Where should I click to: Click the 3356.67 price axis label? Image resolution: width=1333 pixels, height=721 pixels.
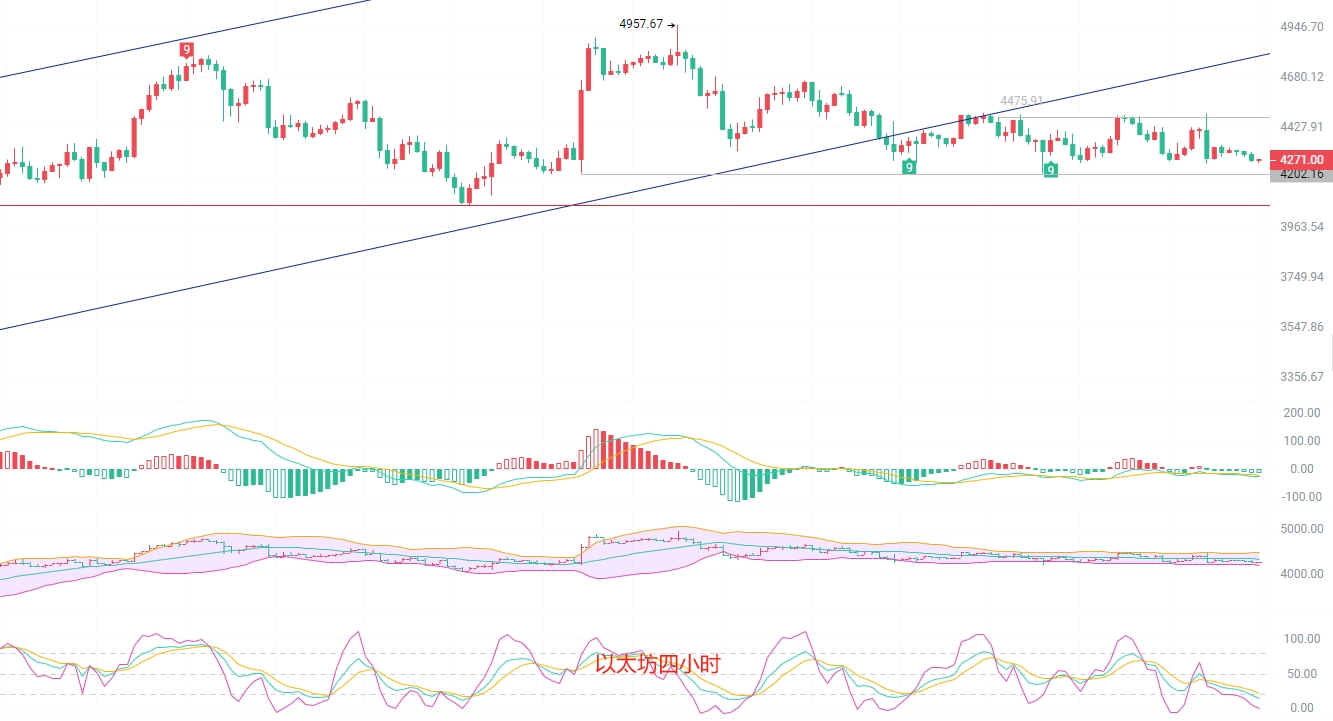click(x=1302, y=377)
